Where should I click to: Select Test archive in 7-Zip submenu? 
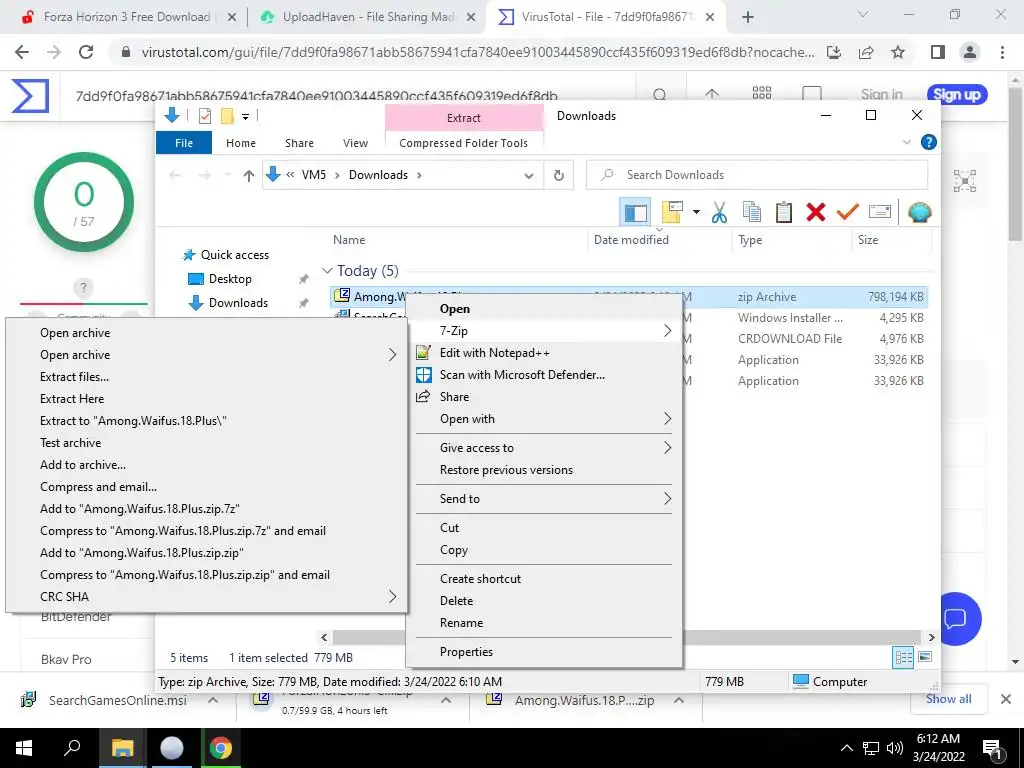coord(206,443)
